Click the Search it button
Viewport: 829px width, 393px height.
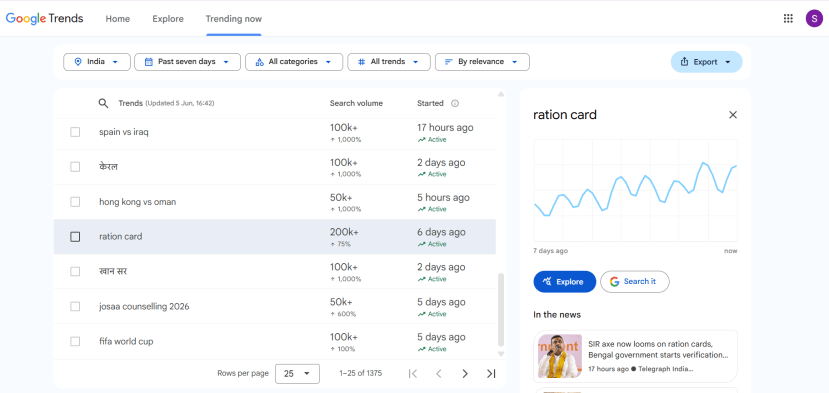coord(634,281)
